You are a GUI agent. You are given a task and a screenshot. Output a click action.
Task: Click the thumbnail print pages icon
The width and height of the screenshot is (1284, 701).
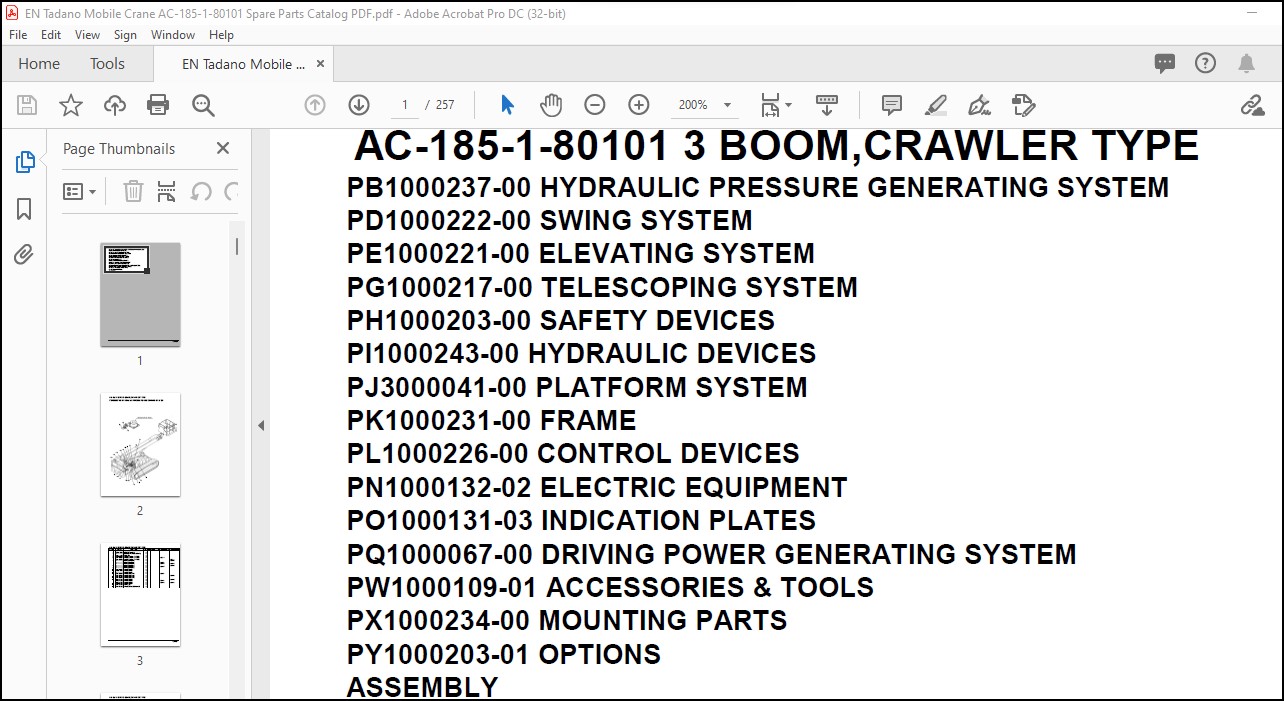point(166,191)
